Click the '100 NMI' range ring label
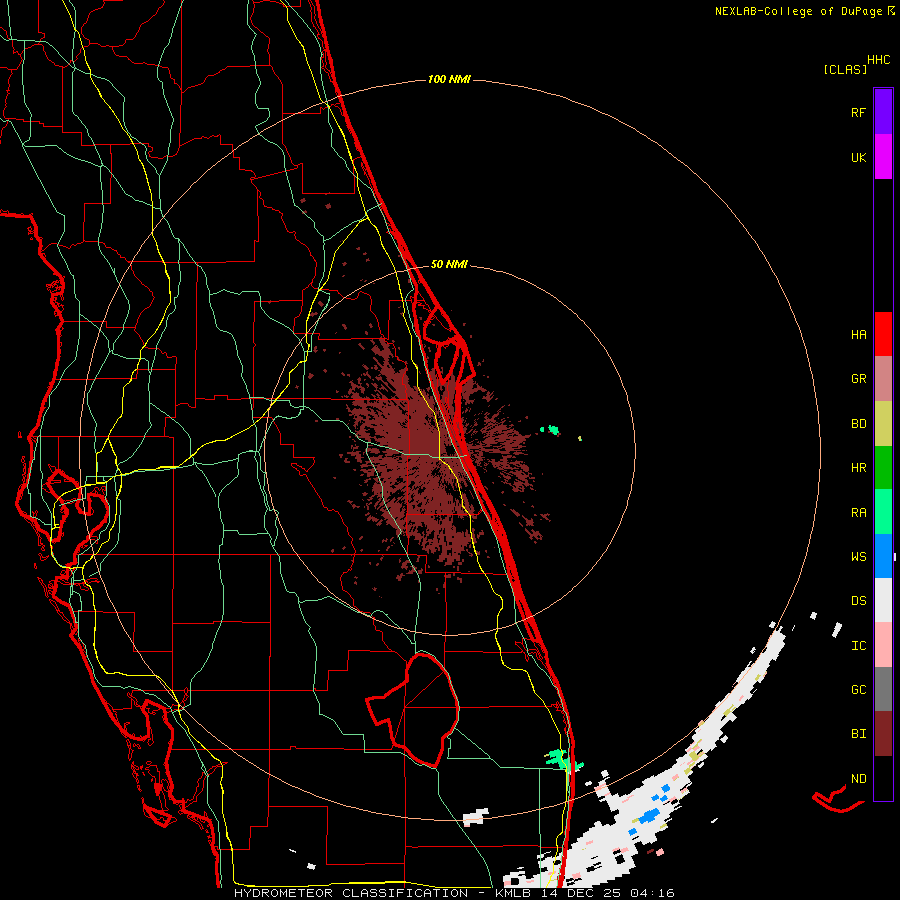 click(x=449, y=79)
